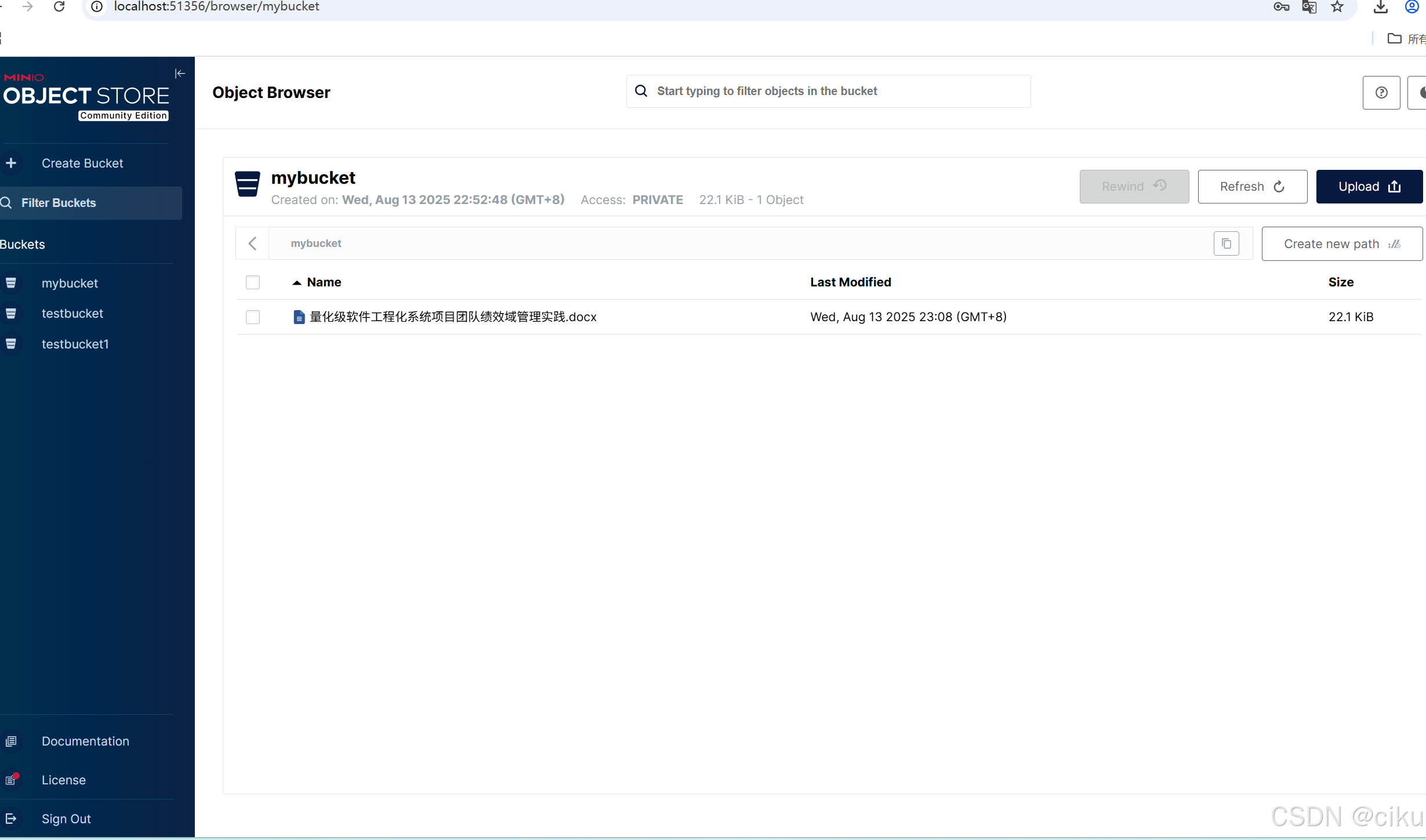Click Sign Out in sidebar
This screenshot has height=840, width=1426.
pos(66,819)
